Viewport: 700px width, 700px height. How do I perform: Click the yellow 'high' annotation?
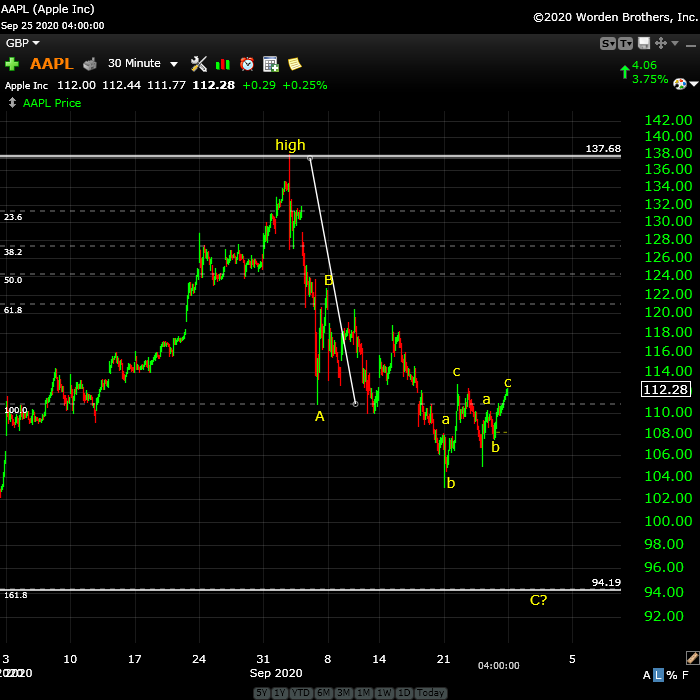click(290, 145)
